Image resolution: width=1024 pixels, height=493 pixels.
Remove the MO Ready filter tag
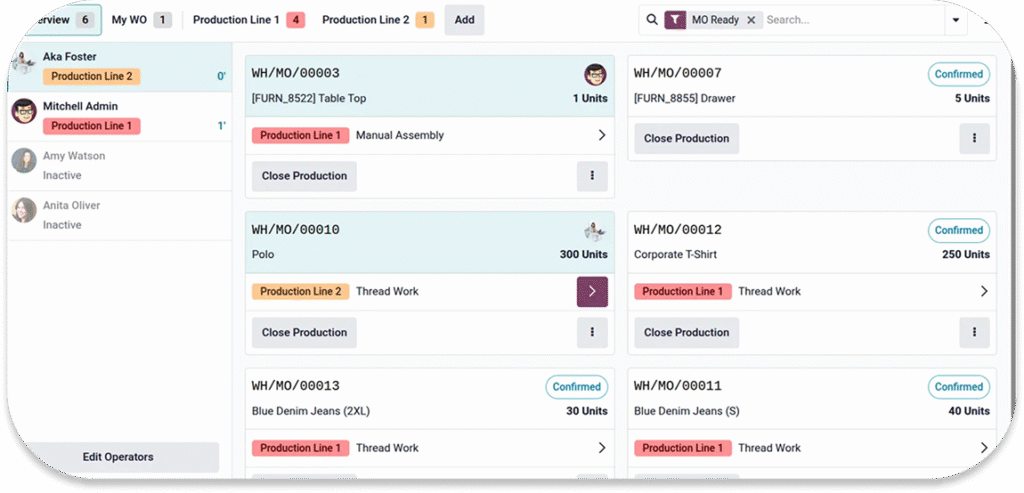[x=752, y=20]
